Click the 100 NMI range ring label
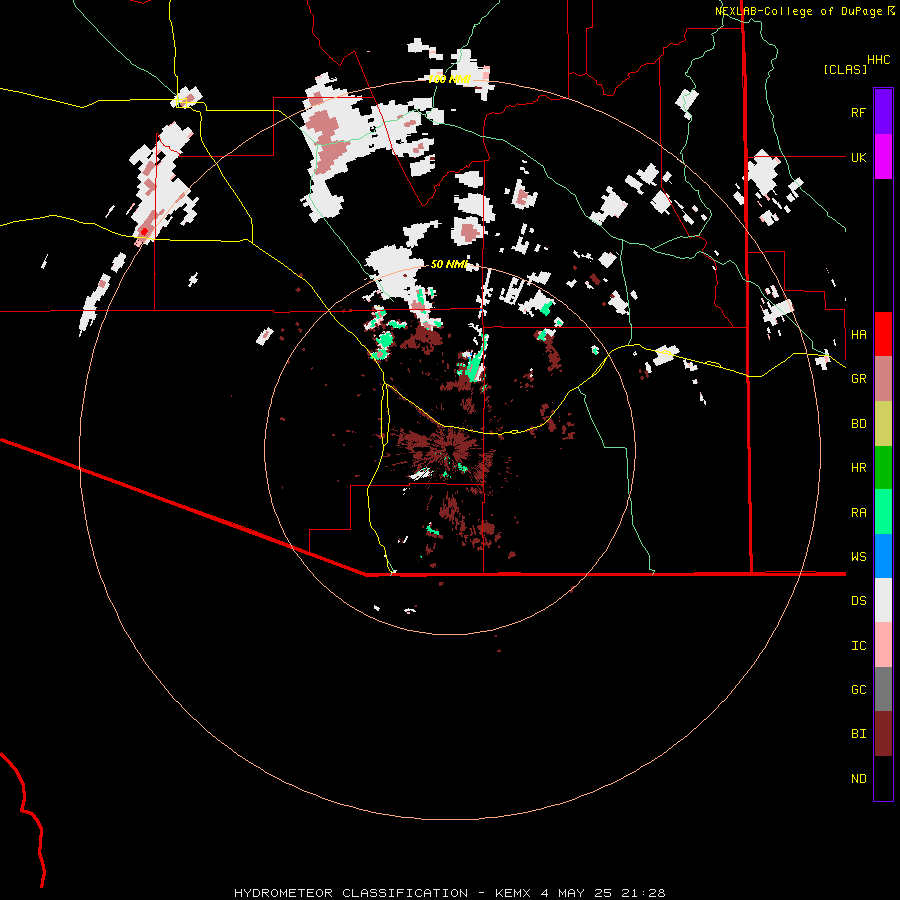 pos(449,79)
